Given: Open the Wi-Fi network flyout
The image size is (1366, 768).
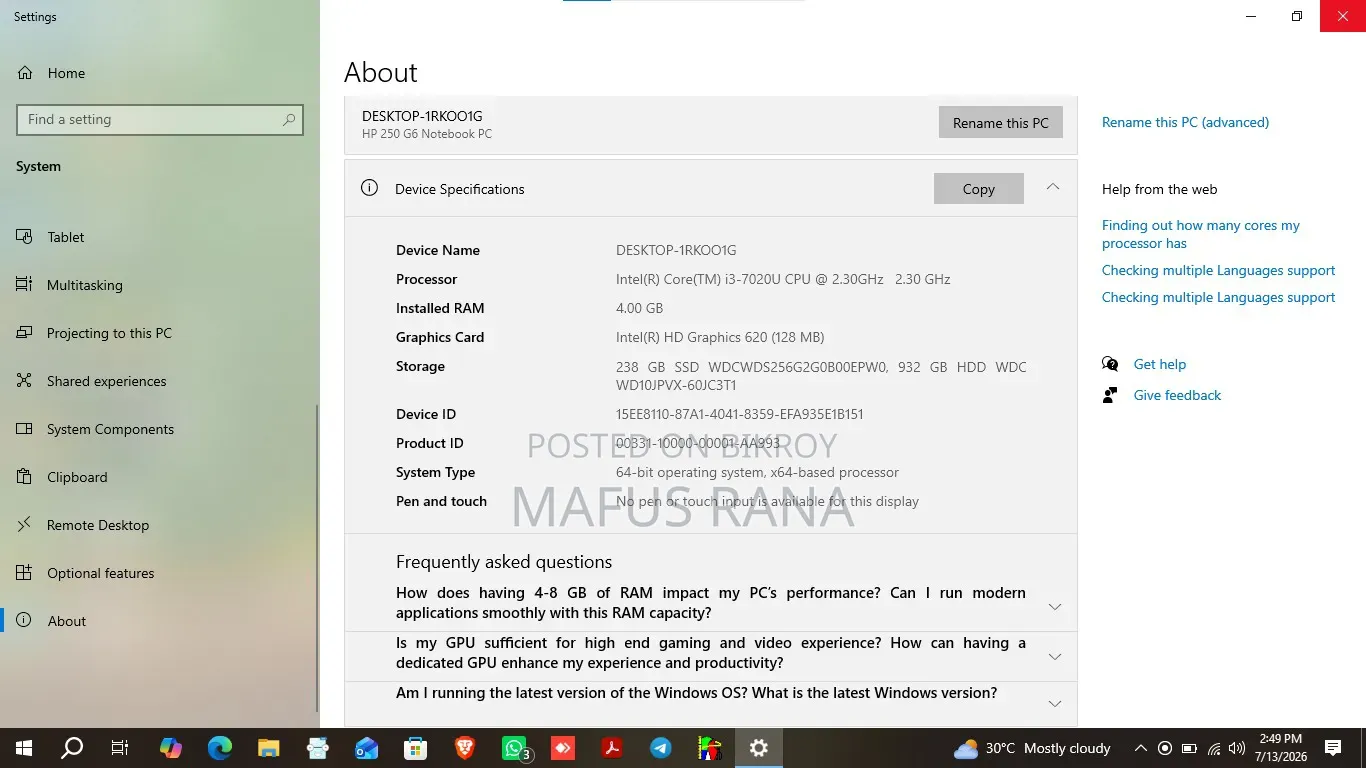Looking at the screenshot, I should tap(1214, 748).
